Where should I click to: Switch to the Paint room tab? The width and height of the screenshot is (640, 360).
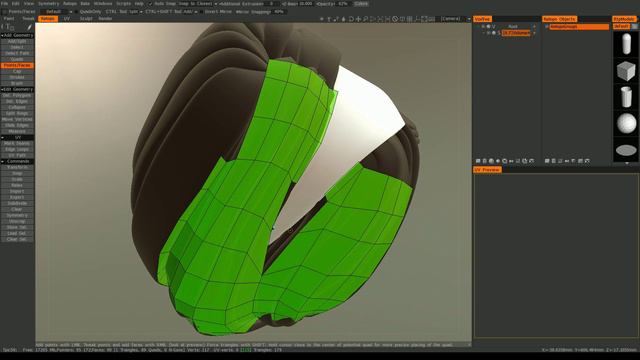pos(9,19)
